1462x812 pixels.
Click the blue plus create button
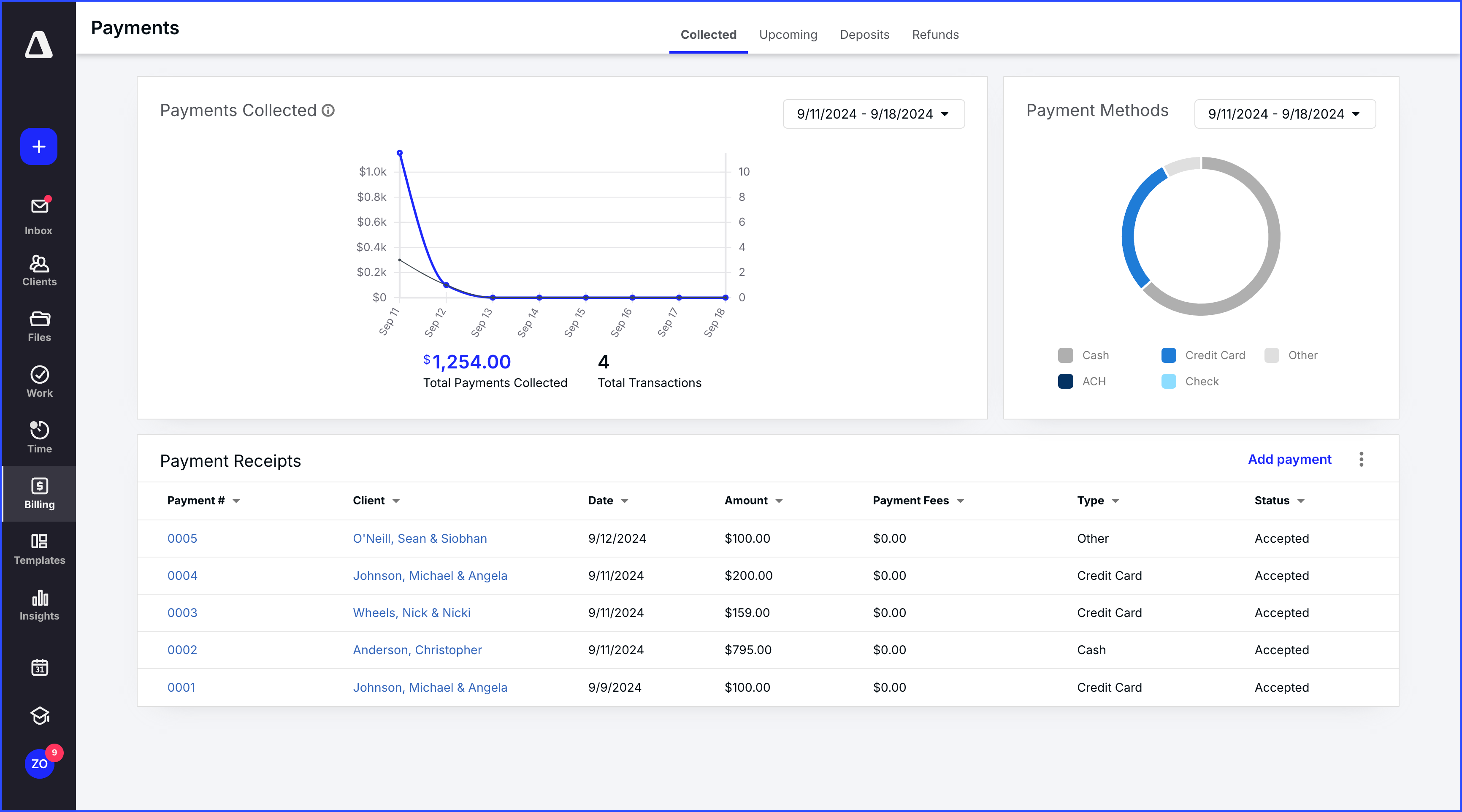pyautogui.click(x=38, y=147)
